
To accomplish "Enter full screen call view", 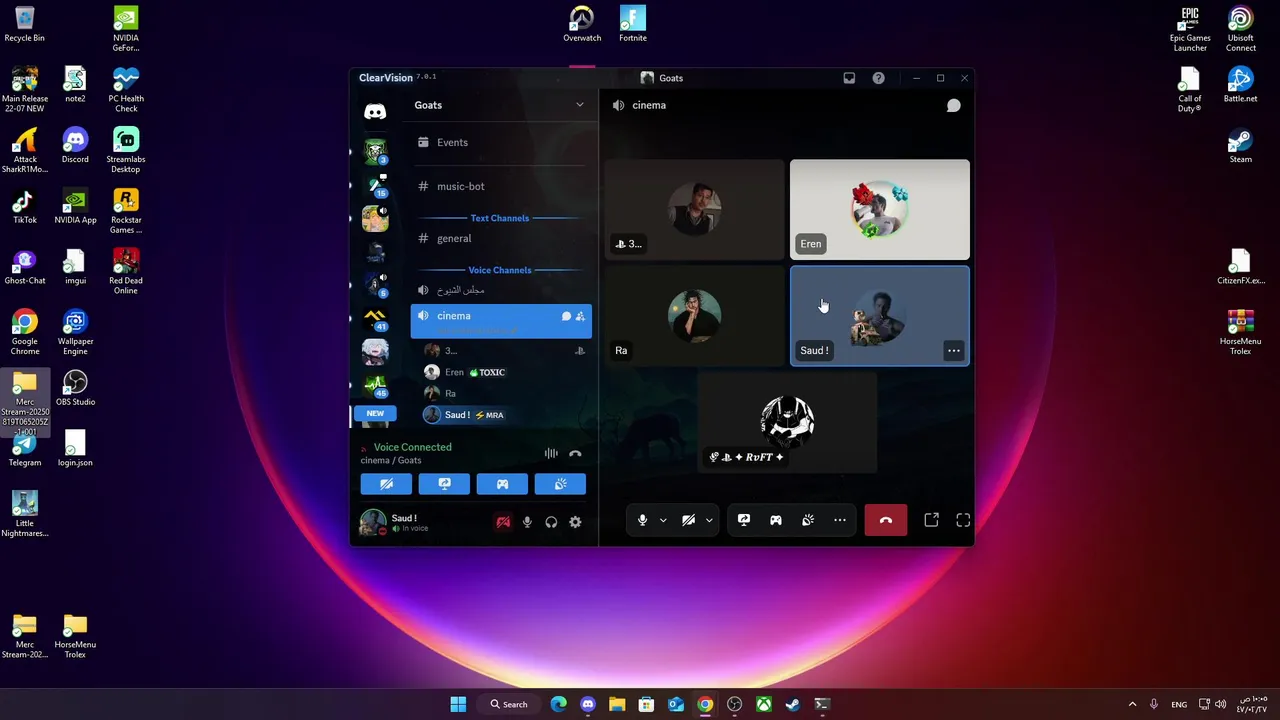I will (x=963, y=520).
